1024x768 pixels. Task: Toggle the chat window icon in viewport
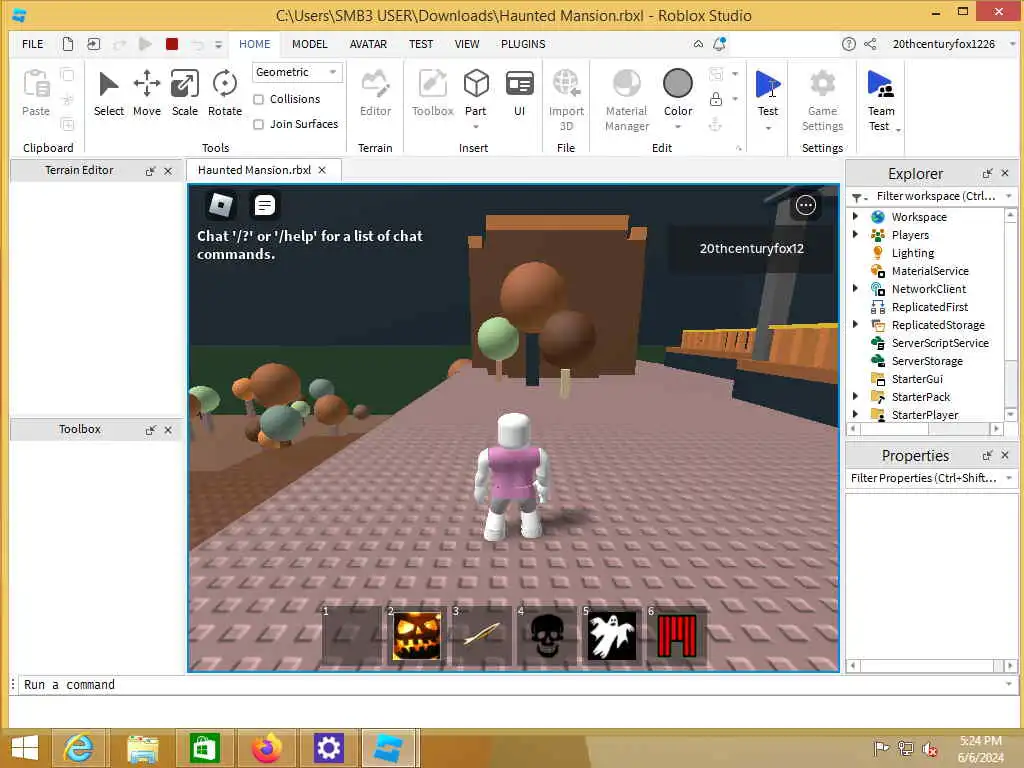click(x=264, y=205)
